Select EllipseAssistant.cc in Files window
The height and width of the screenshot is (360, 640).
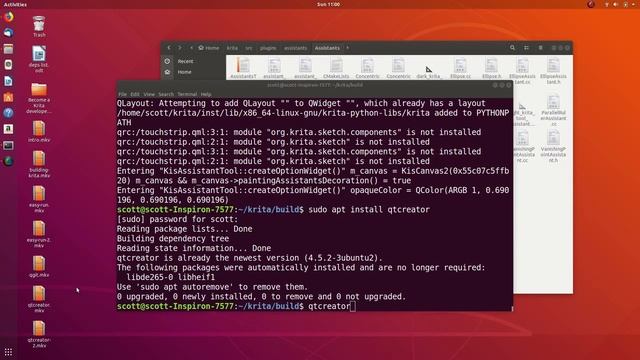click(522, 70)
